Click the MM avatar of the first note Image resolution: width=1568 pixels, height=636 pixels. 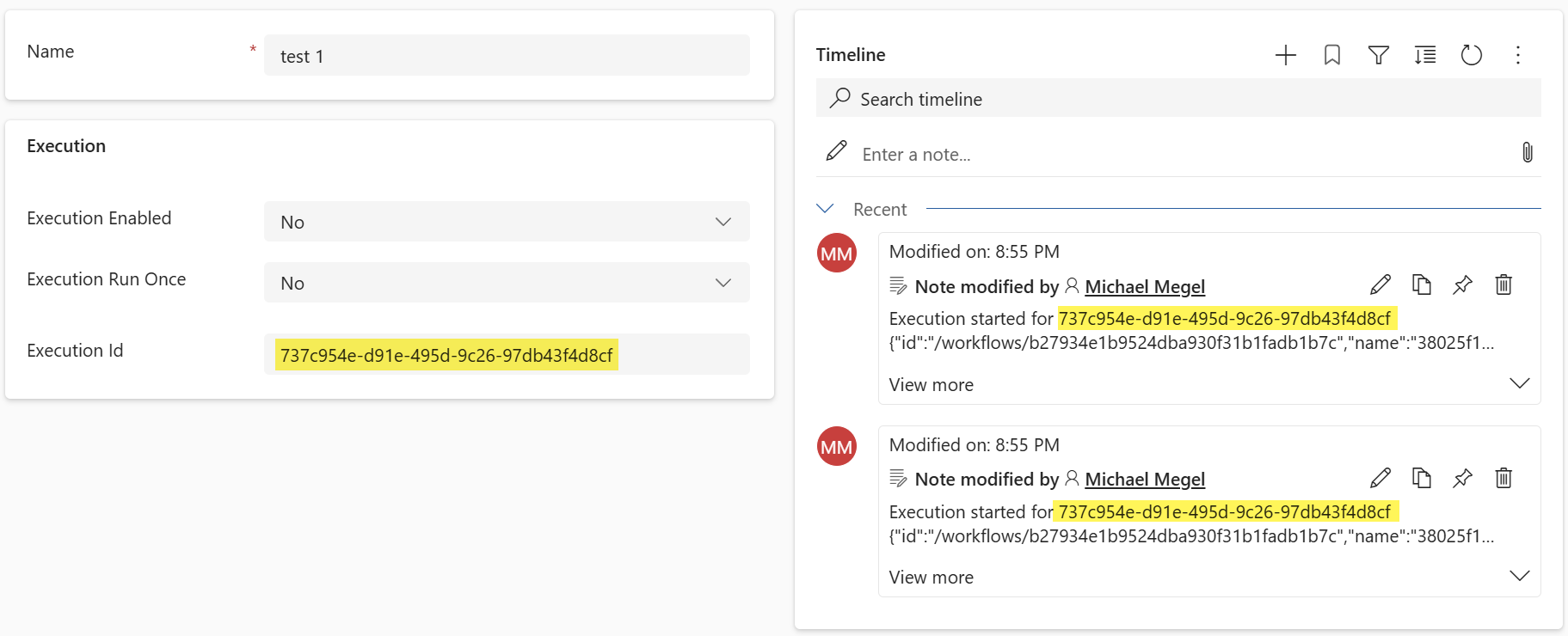point(837,254)
